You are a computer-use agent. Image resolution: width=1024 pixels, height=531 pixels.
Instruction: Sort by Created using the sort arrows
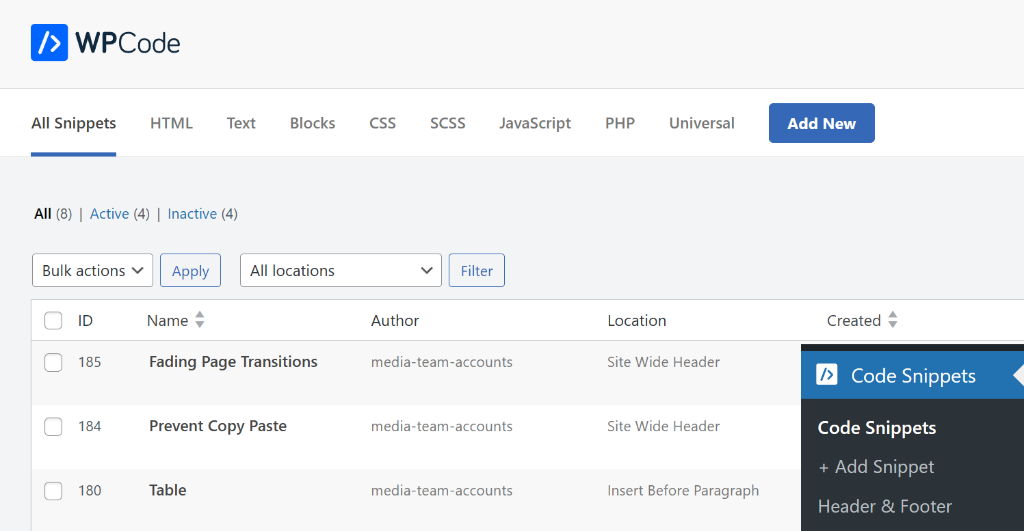(x=893, y=320)
